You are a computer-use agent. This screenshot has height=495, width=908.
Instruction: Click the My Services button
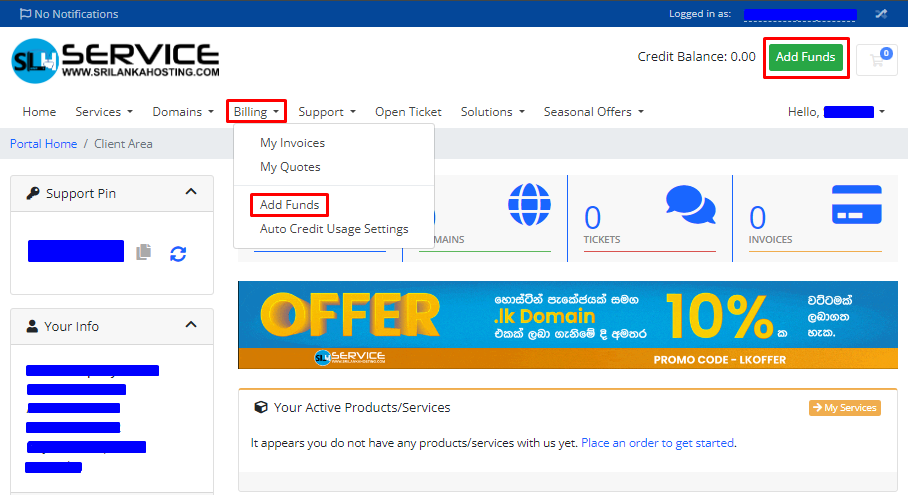844,408
